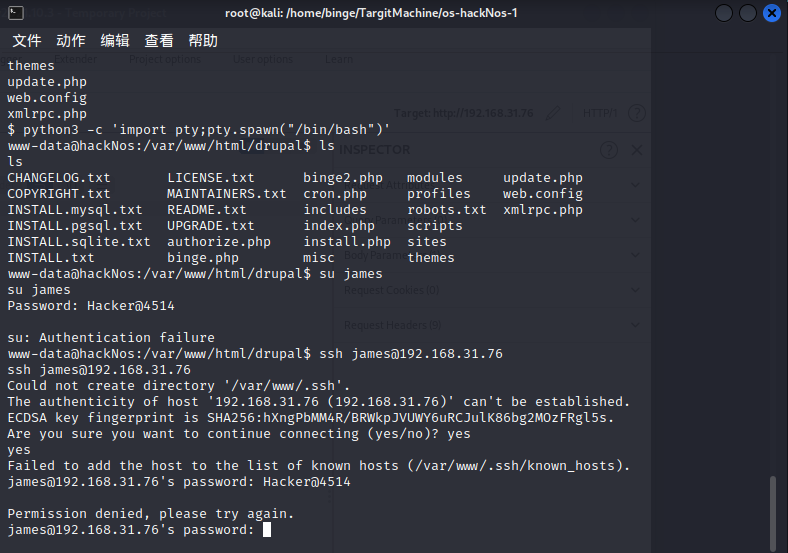Open the 编辑 menu
The image size is (788, 553).
pos(115,41)
